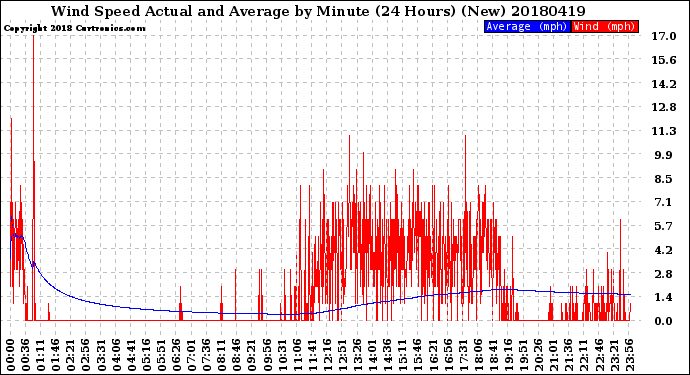
Task: Click the 11.3 y-axis label
Action: [664, 131]
